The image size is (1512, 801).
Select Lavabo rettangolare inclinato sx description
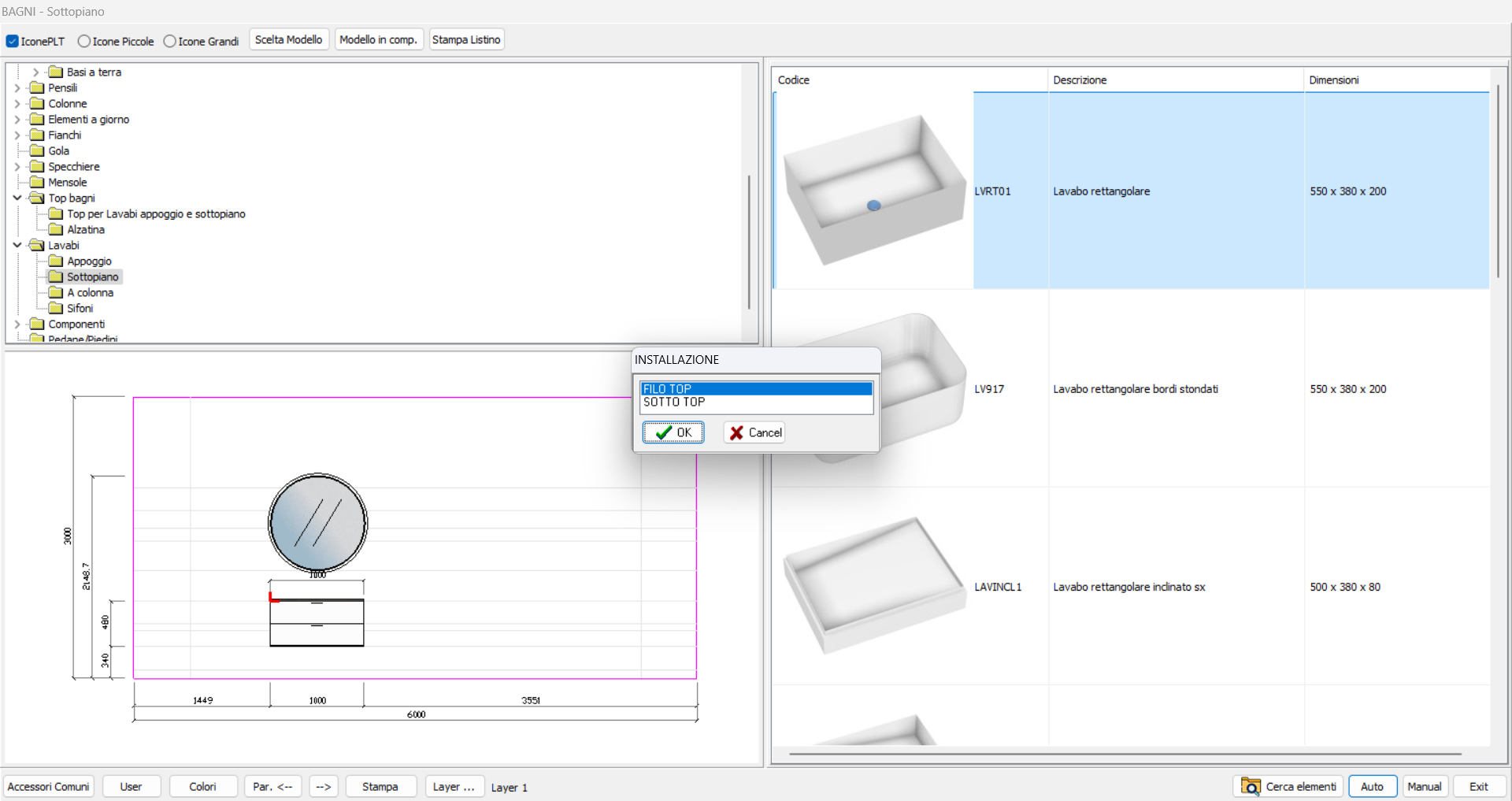pyautogui.click(x=1129, y=587)
